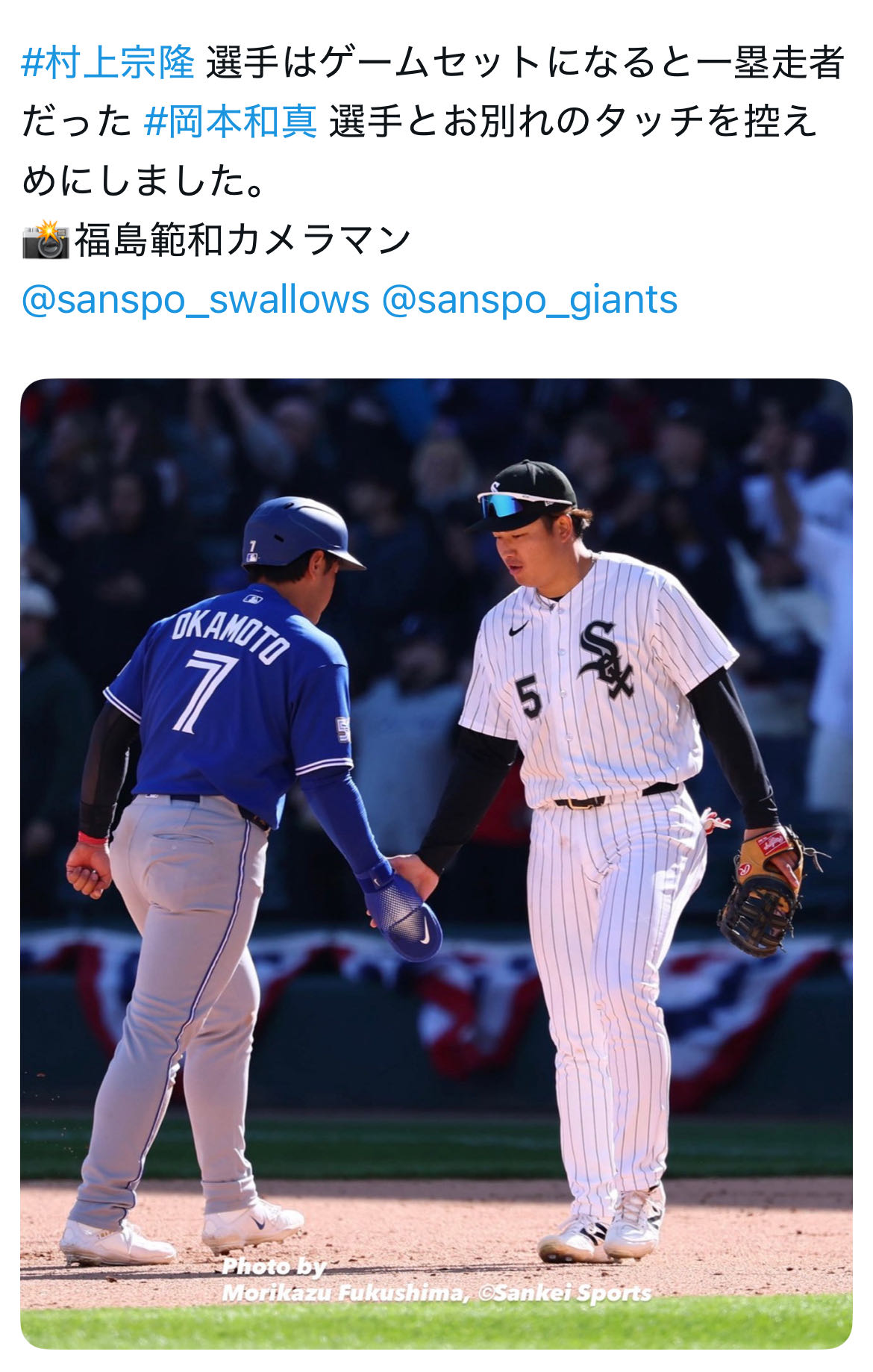This screenshot has height=1372, width=873.
Task: Tap the brown Rawlings fielding glove
Action: 762,891
